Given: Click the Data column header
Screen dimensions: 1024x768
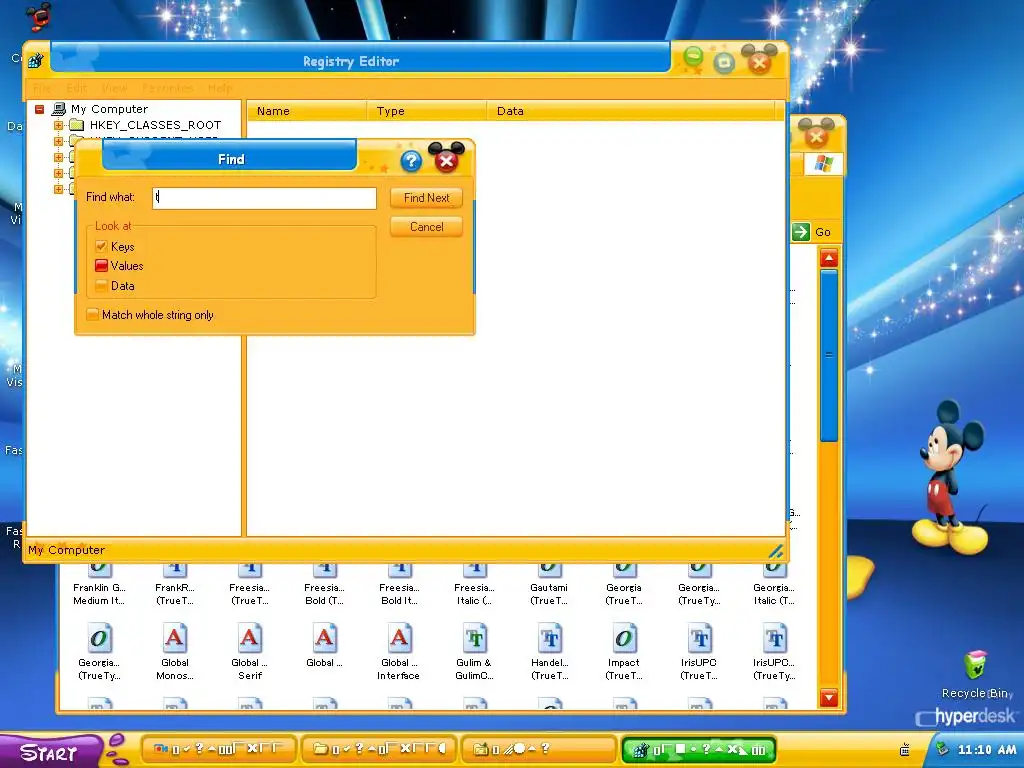Looking at the screenshot, I should point(633,111).
